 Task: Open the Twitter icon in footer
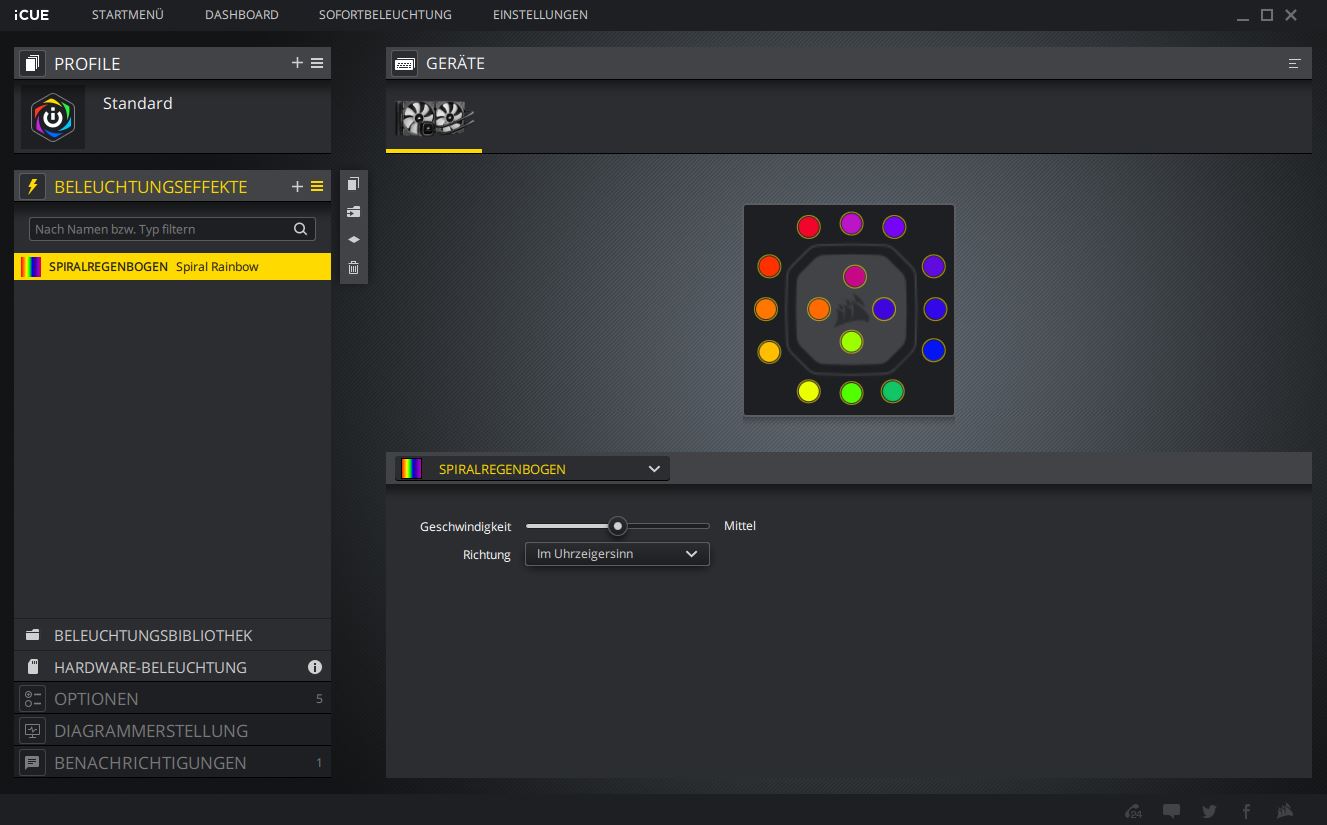point(1209,811)
